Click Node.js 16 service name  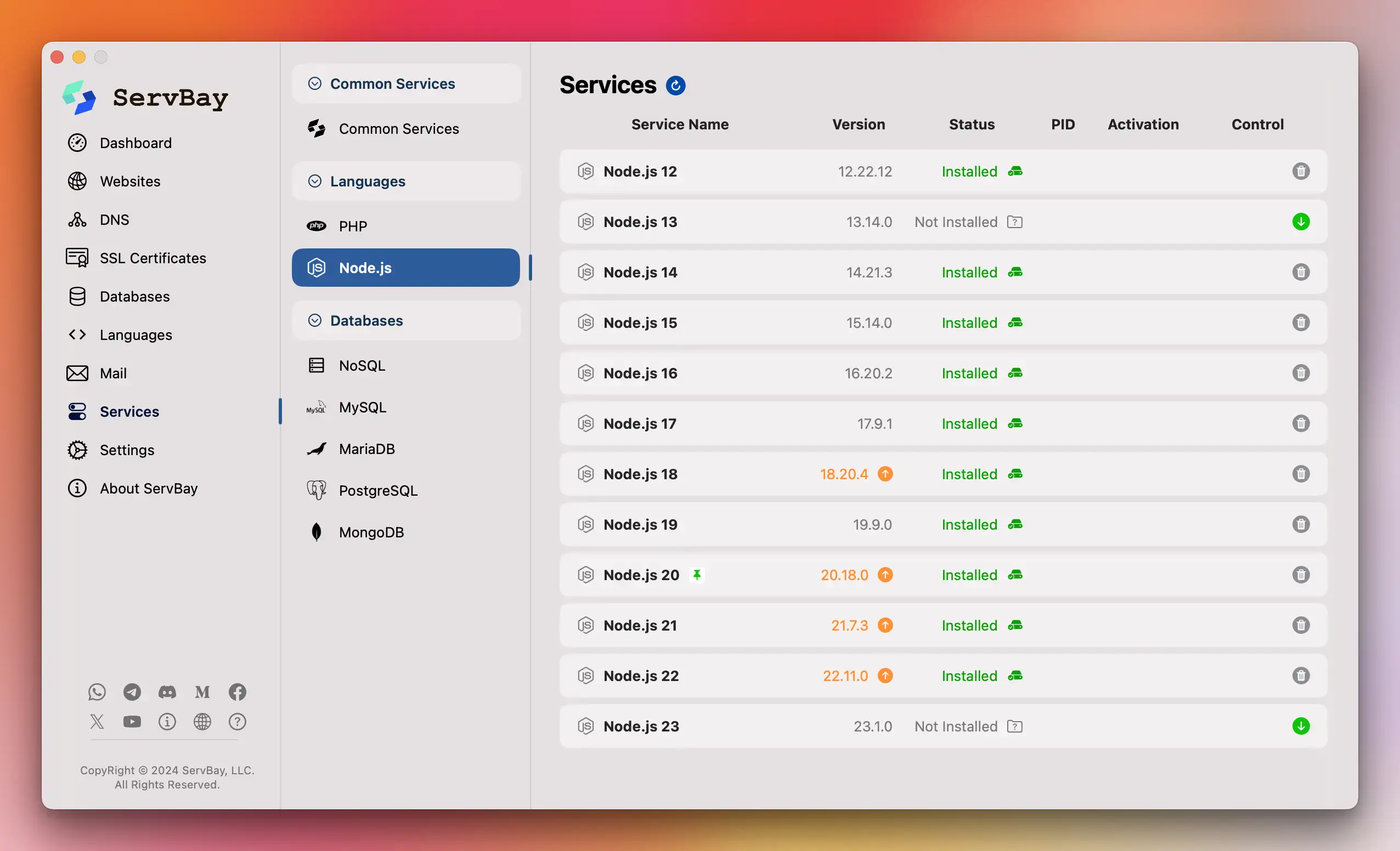[x=640, y=373]
